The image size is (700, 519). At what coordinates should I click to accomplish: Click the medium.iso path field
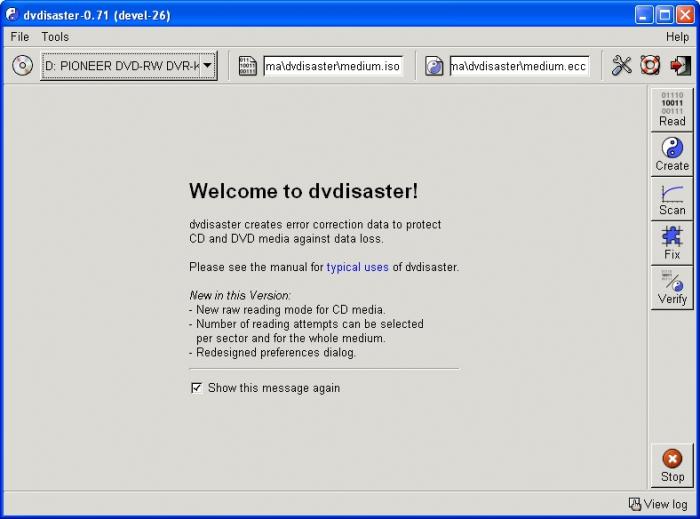(x=333, y=66)
